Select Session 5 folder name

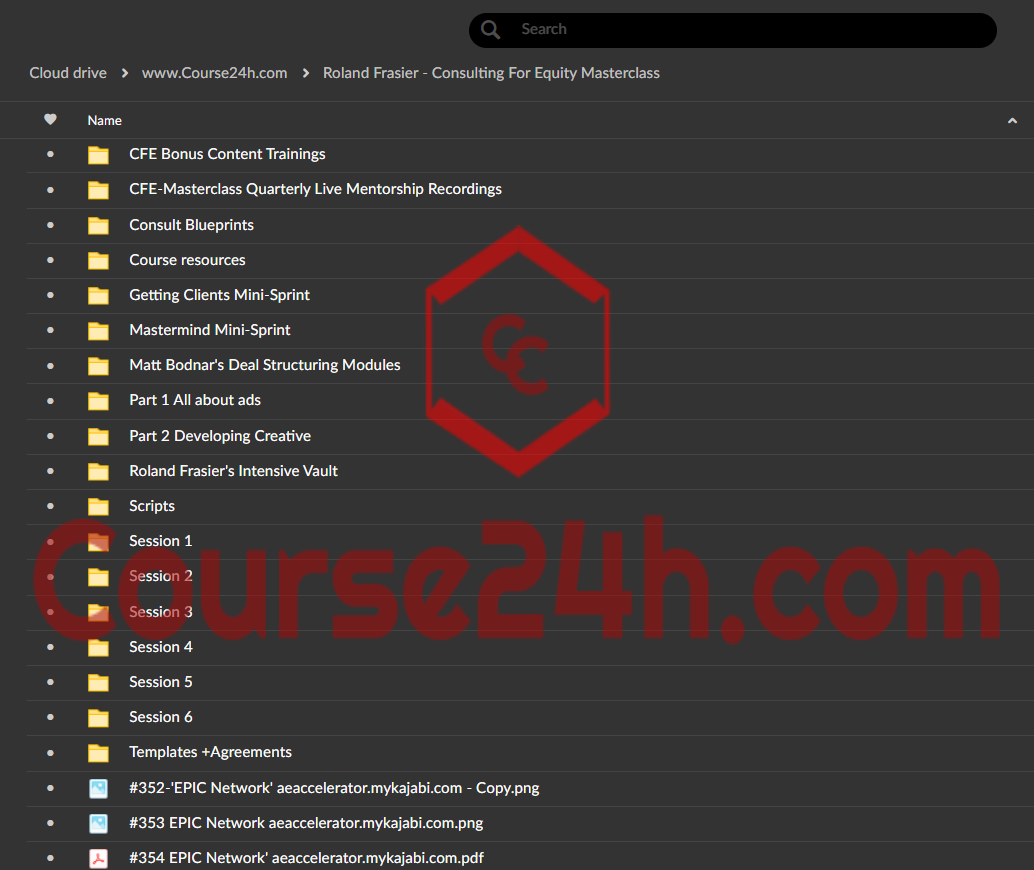pyautogui.click(x=161, y=682)
